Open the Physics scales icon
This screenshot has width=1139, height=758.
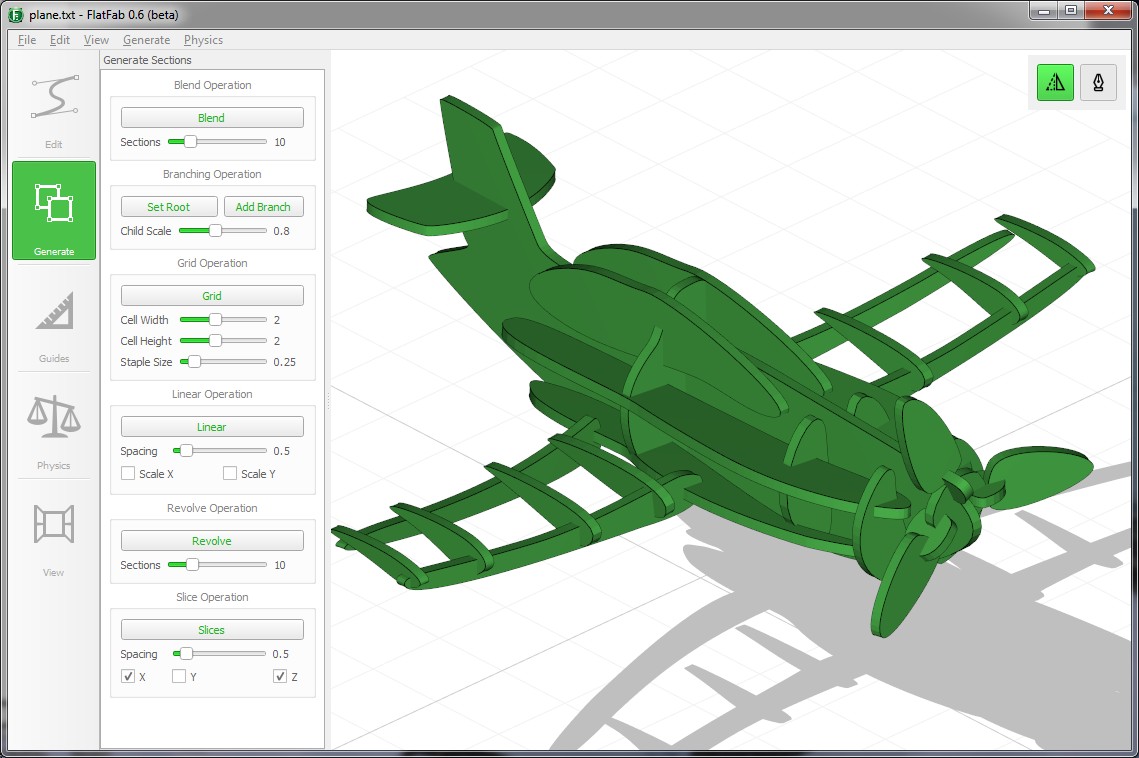point(54,420)
